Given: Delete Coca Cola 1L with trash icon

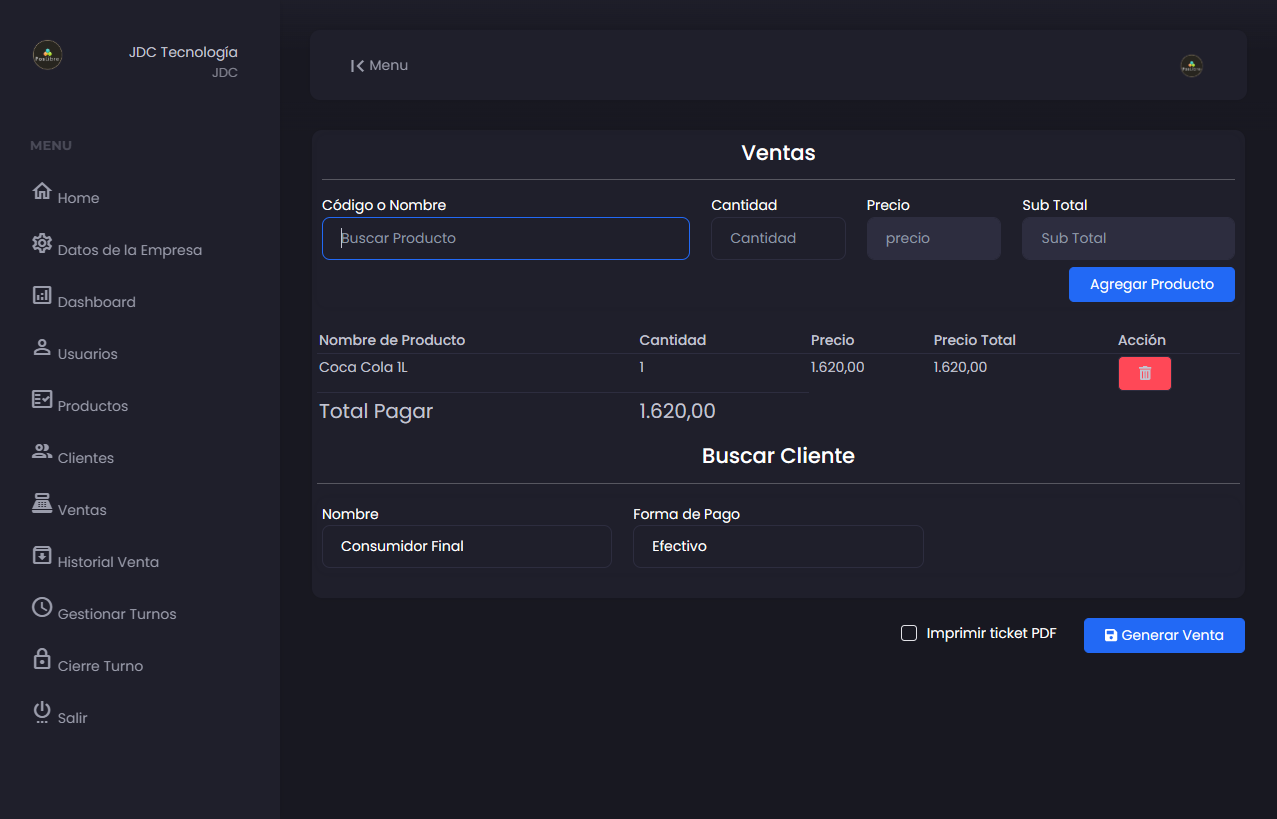Looking at the screenshot, I should (x=1144, y=373).
